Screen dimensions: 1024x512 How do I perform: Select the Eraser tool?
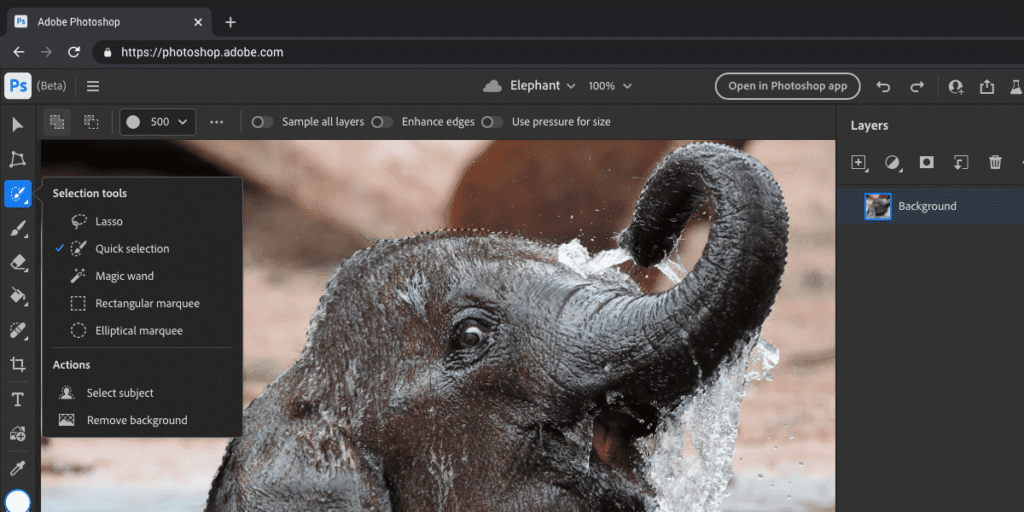click(17, 263)
